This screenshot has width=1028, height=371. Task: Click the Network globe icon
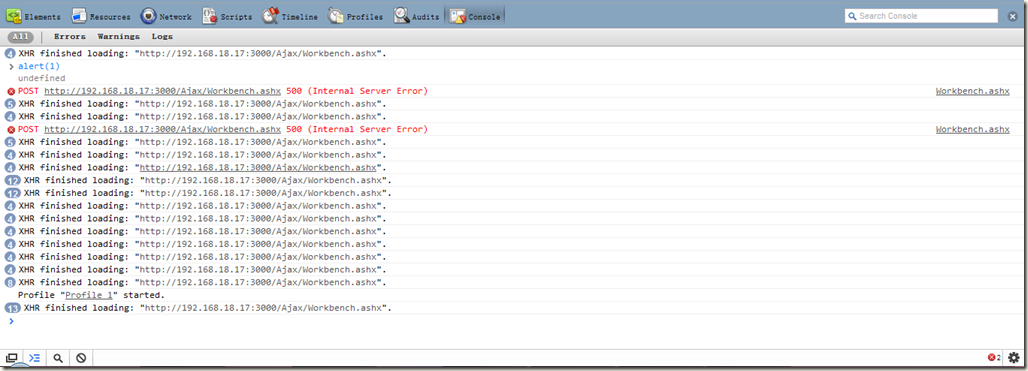tap(148, 16)
